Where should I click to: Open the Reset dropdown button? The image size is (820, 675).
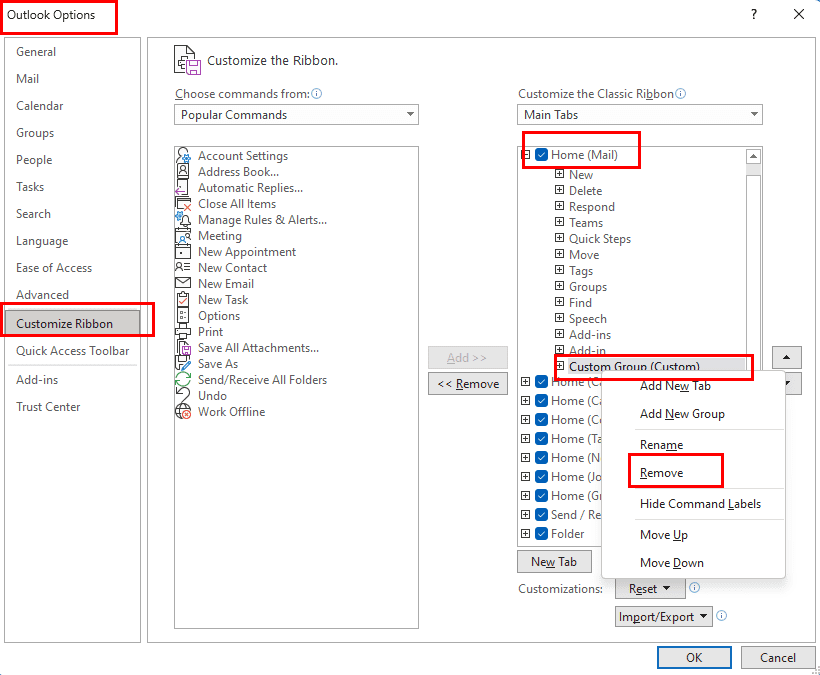click(x=650, y=589)
